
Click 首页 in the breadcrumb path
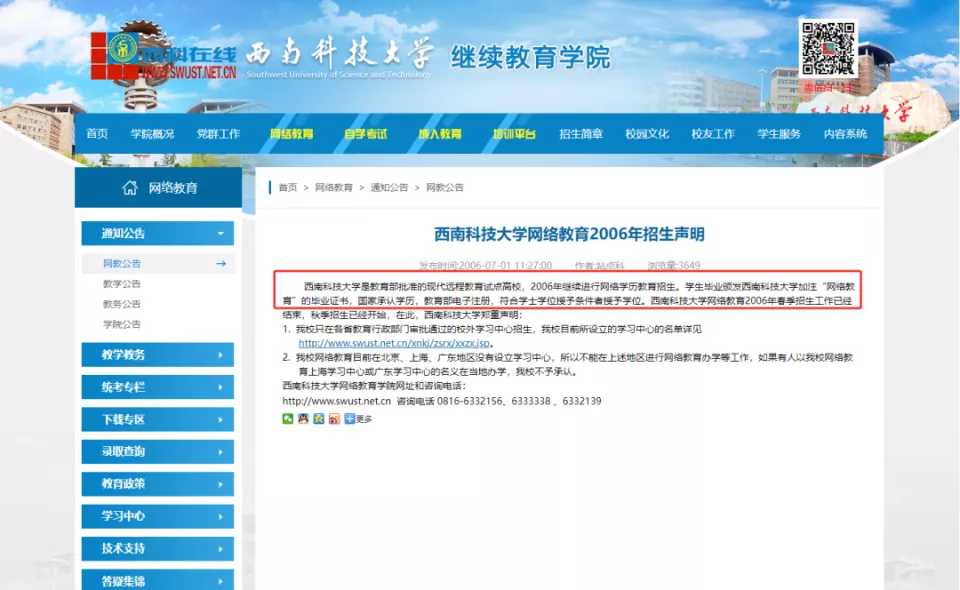click(x=287, y=188)
